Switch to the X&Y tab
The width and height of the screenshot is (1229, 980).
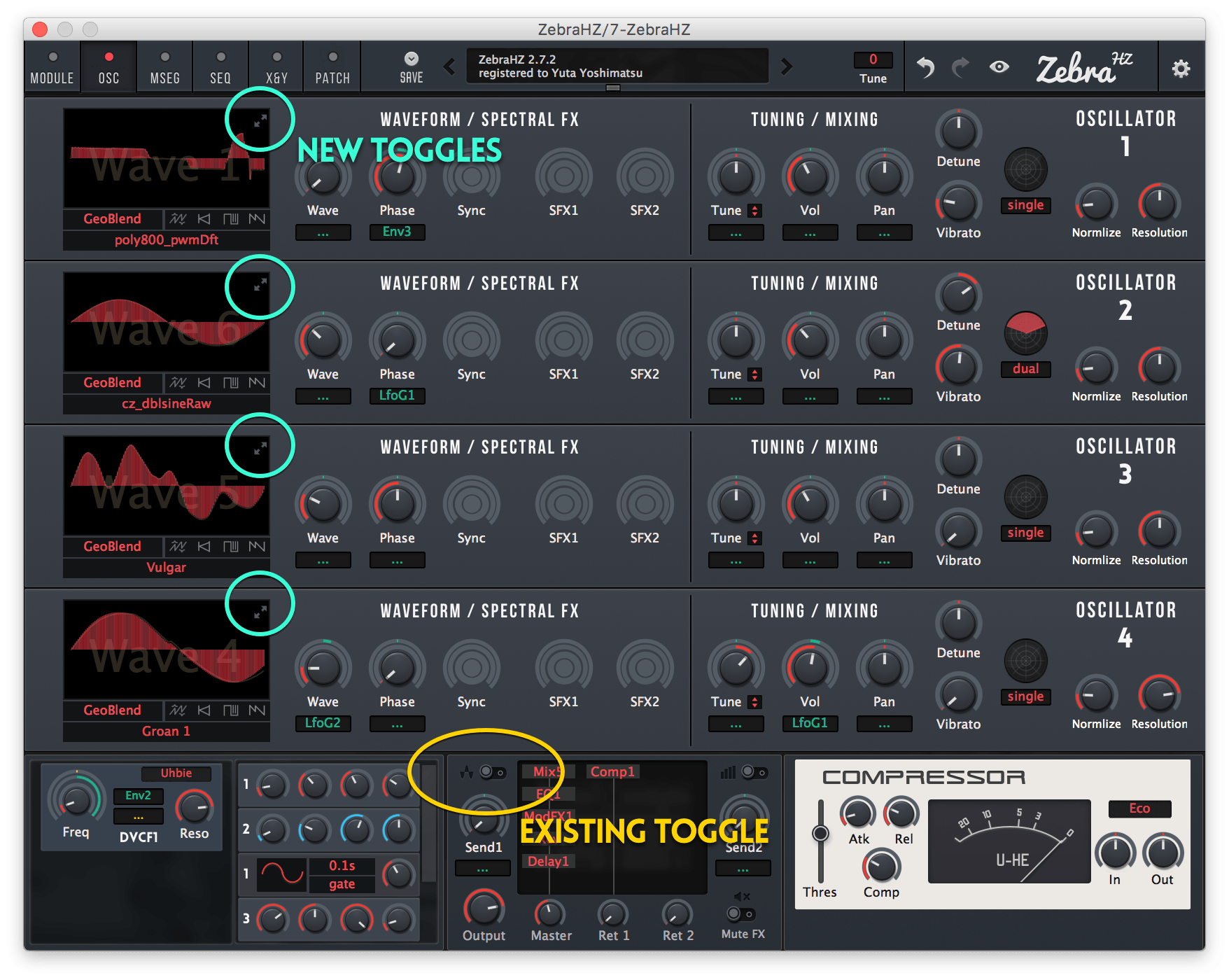coord(276,67)
